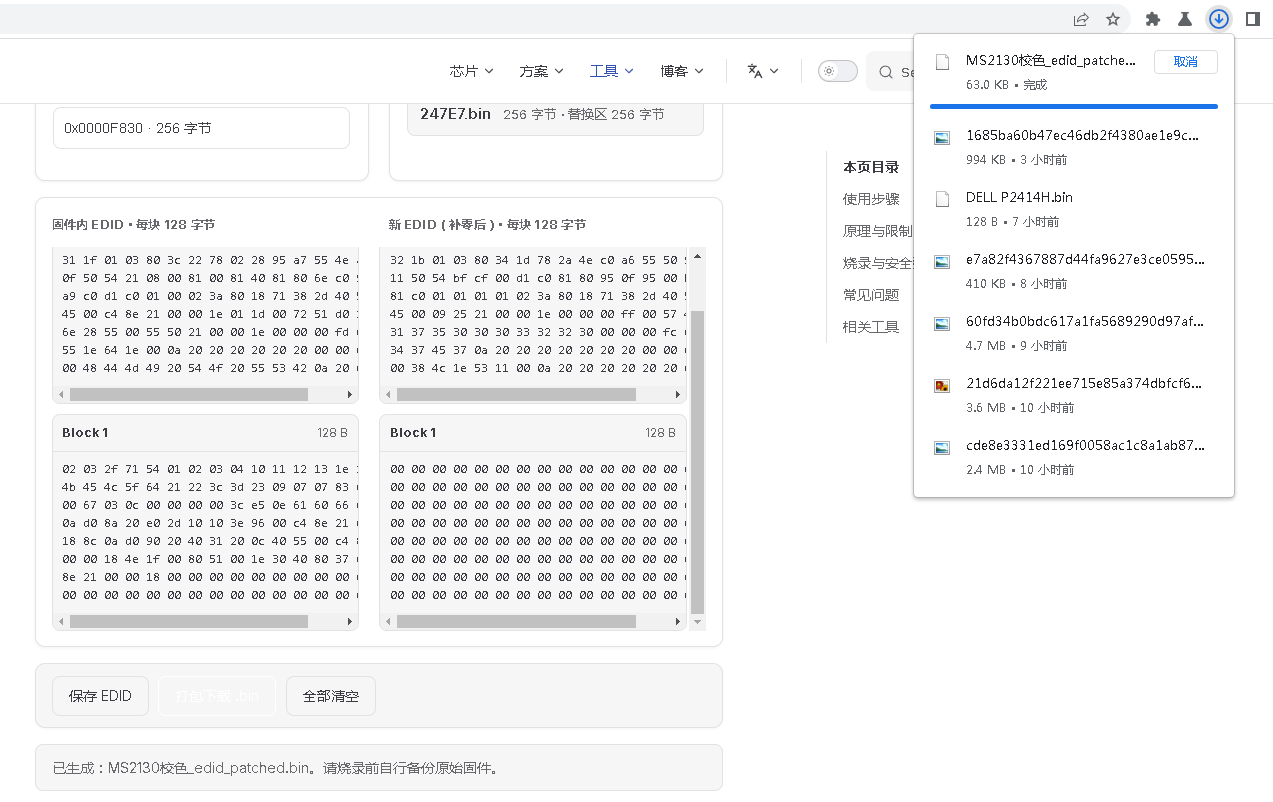Click right arrow of firmware Block 1 scrollbar
The image size is (1273, 802).
(x=350, y=621)
